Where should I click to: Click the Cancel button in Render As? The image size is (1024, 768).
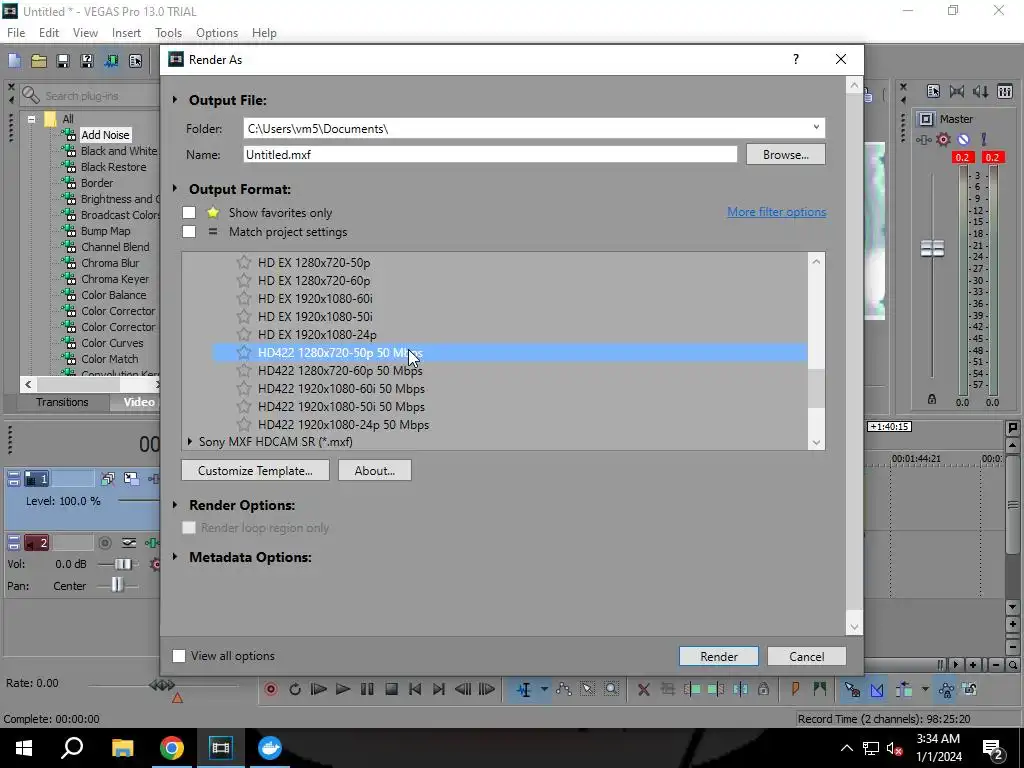[807, 656]
